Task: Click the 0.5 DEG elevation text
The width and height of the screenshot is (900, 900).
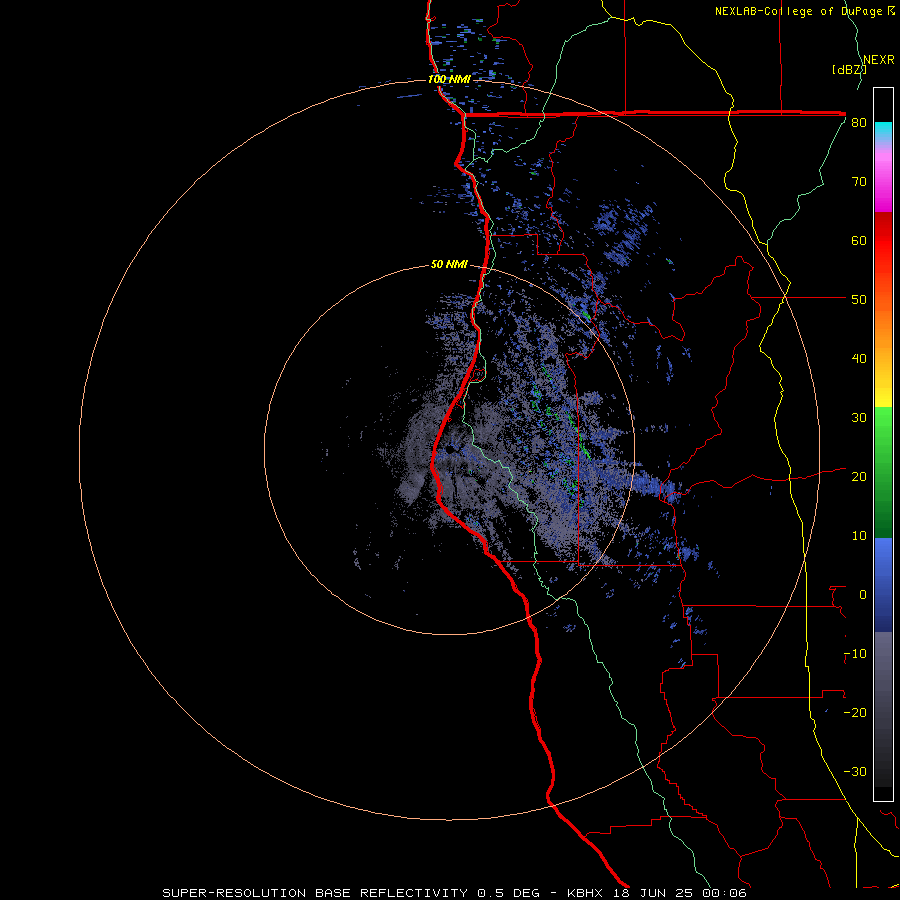Action: (x=508, y=893)
